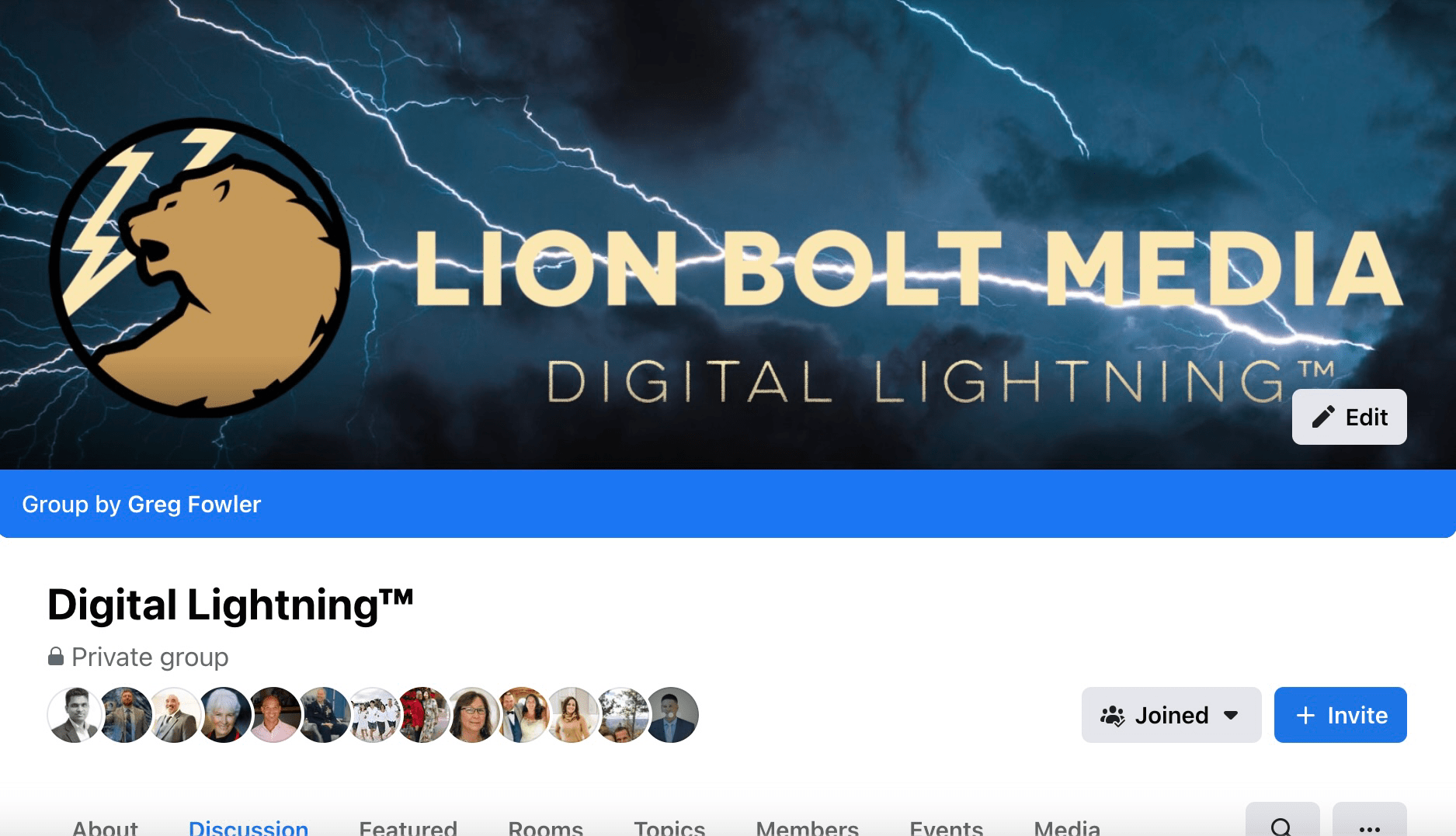Click the caret arrow on the Joined button
The height and width of the screenshot is (836, 1456).
point(1231,715)
